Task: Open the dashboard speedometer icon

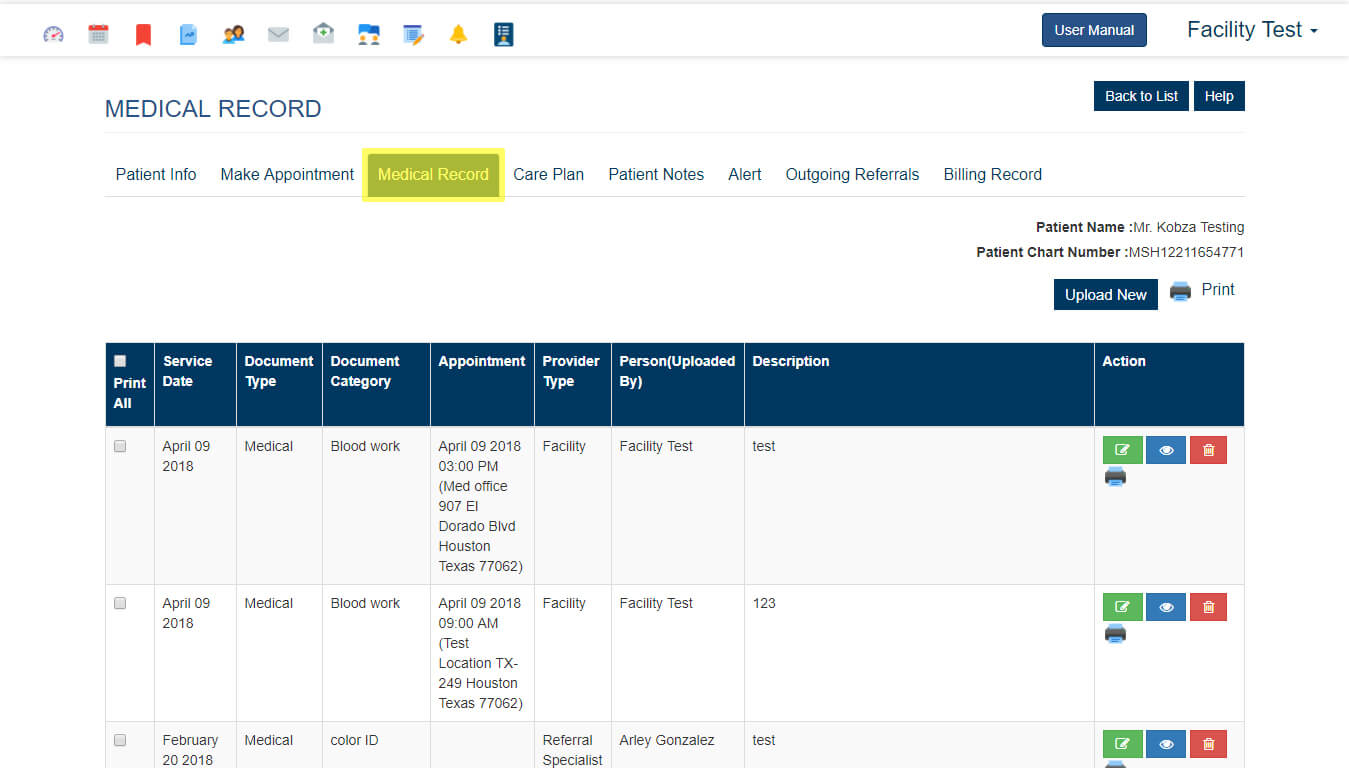Action: (x=53, y=35)
